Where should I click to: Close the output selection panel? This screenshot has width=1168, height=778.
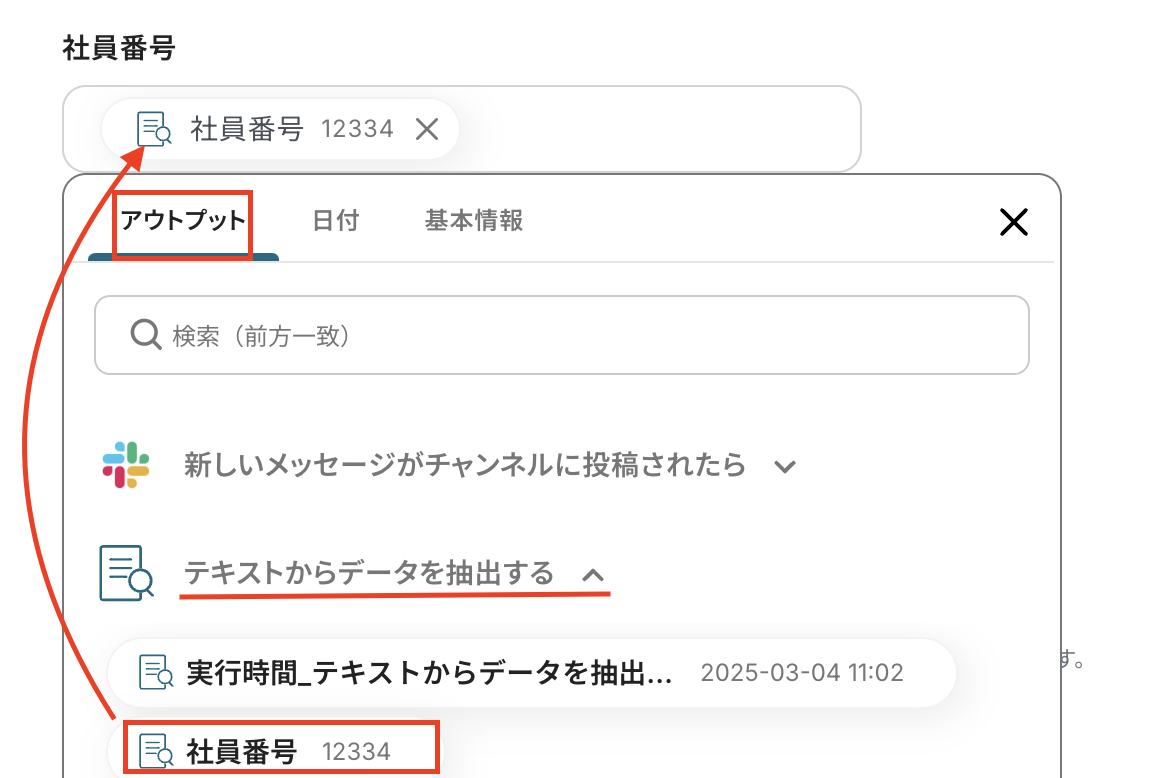pyautogui.click(x=1013, y=222)
